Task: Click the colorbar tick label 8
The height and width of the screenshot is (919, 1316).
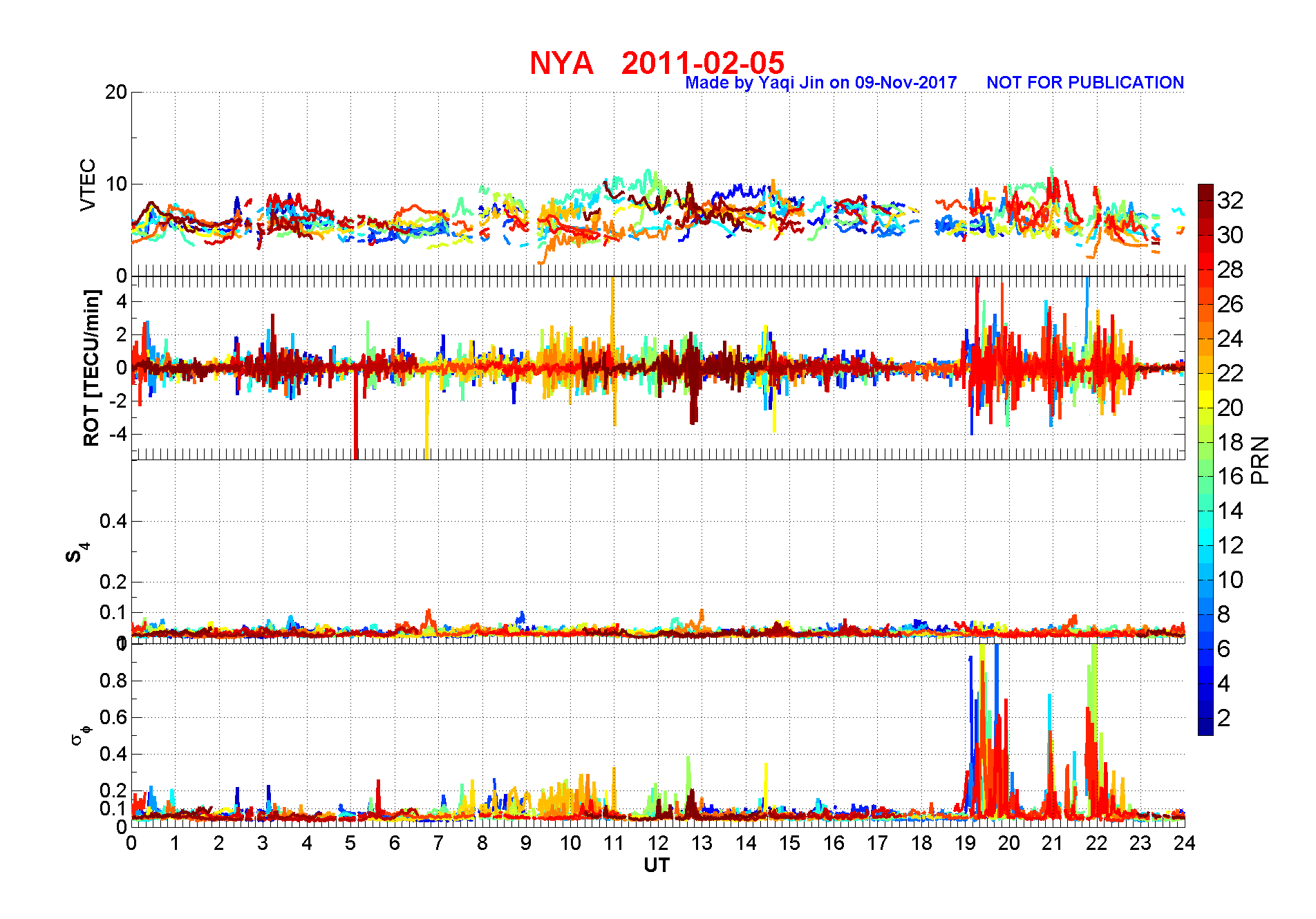Action: pos(1224,614)
